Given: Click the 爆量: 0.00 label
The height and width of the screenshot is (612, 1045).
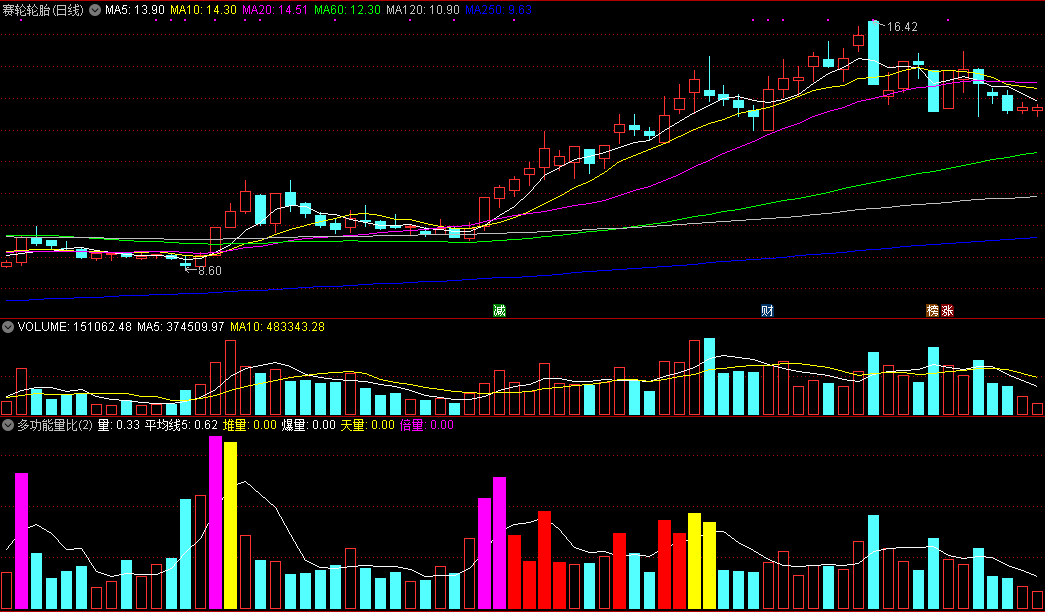Looking at the screenshot, I should click(309, 425).
